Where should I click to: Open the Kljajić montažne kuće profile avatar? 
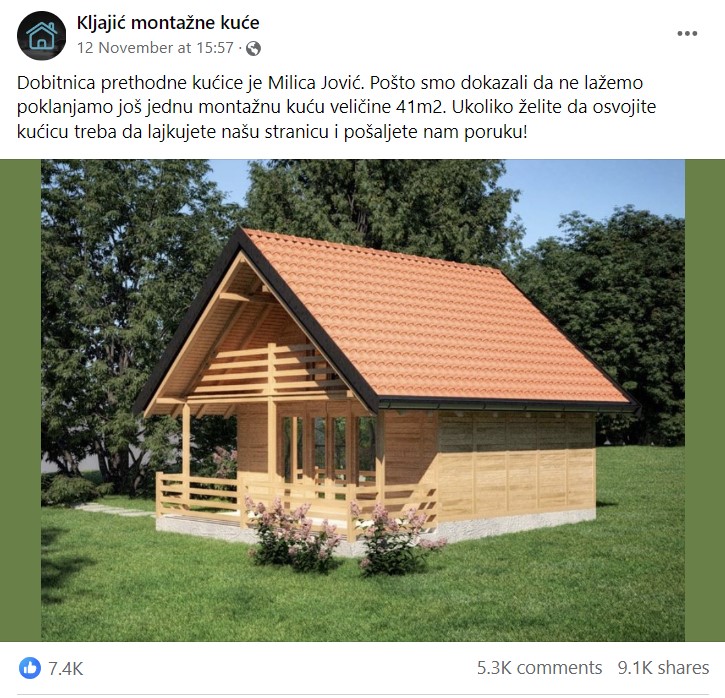tap(42, 36)
